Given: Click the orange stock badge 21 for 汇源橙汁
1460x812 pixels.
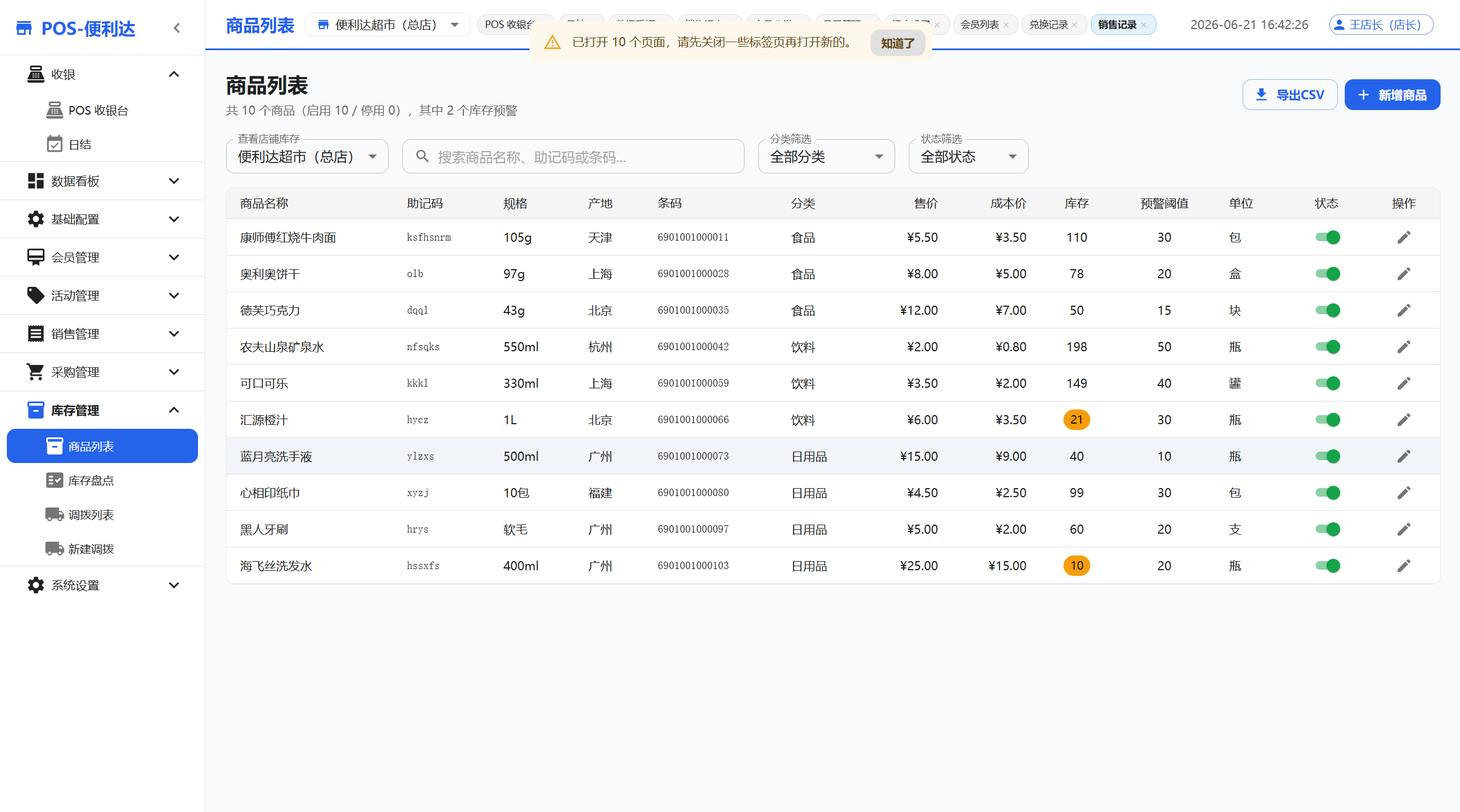Looking at the screenshot, I should pyautogui.click(x=1077, y=420).
